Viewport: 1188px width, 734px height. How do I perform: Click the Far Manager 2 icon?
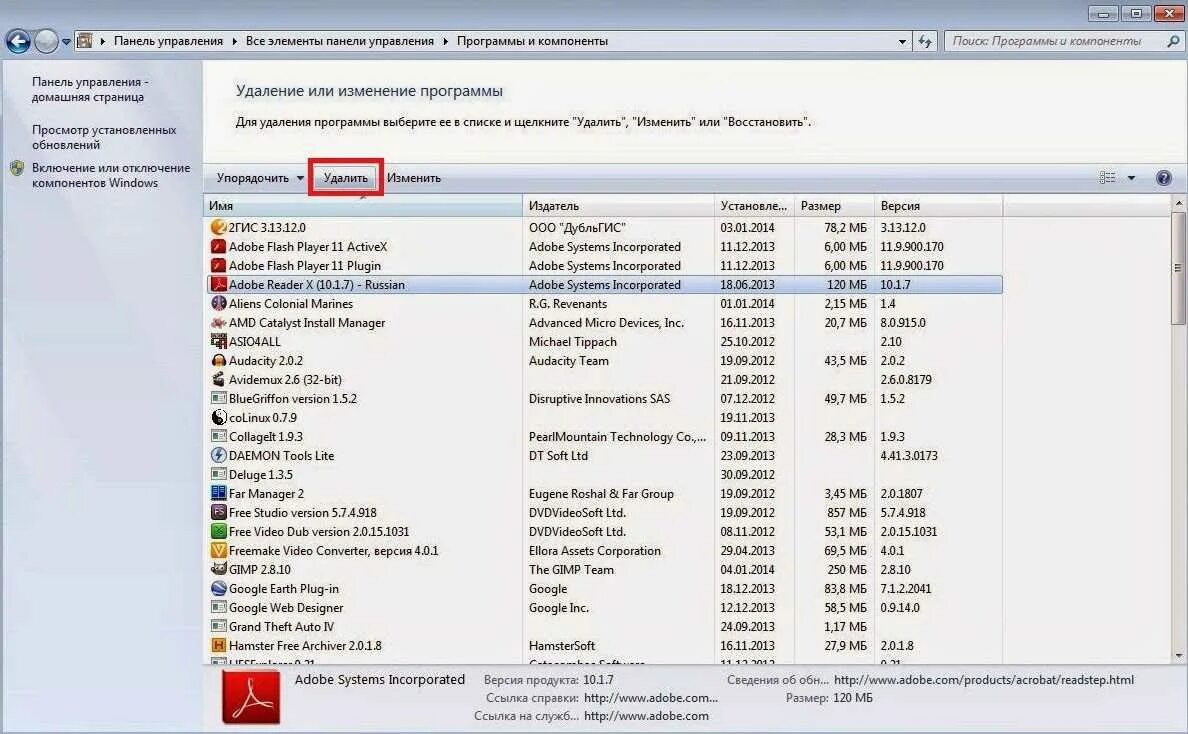pyautogui.click(x=218, y=493)
